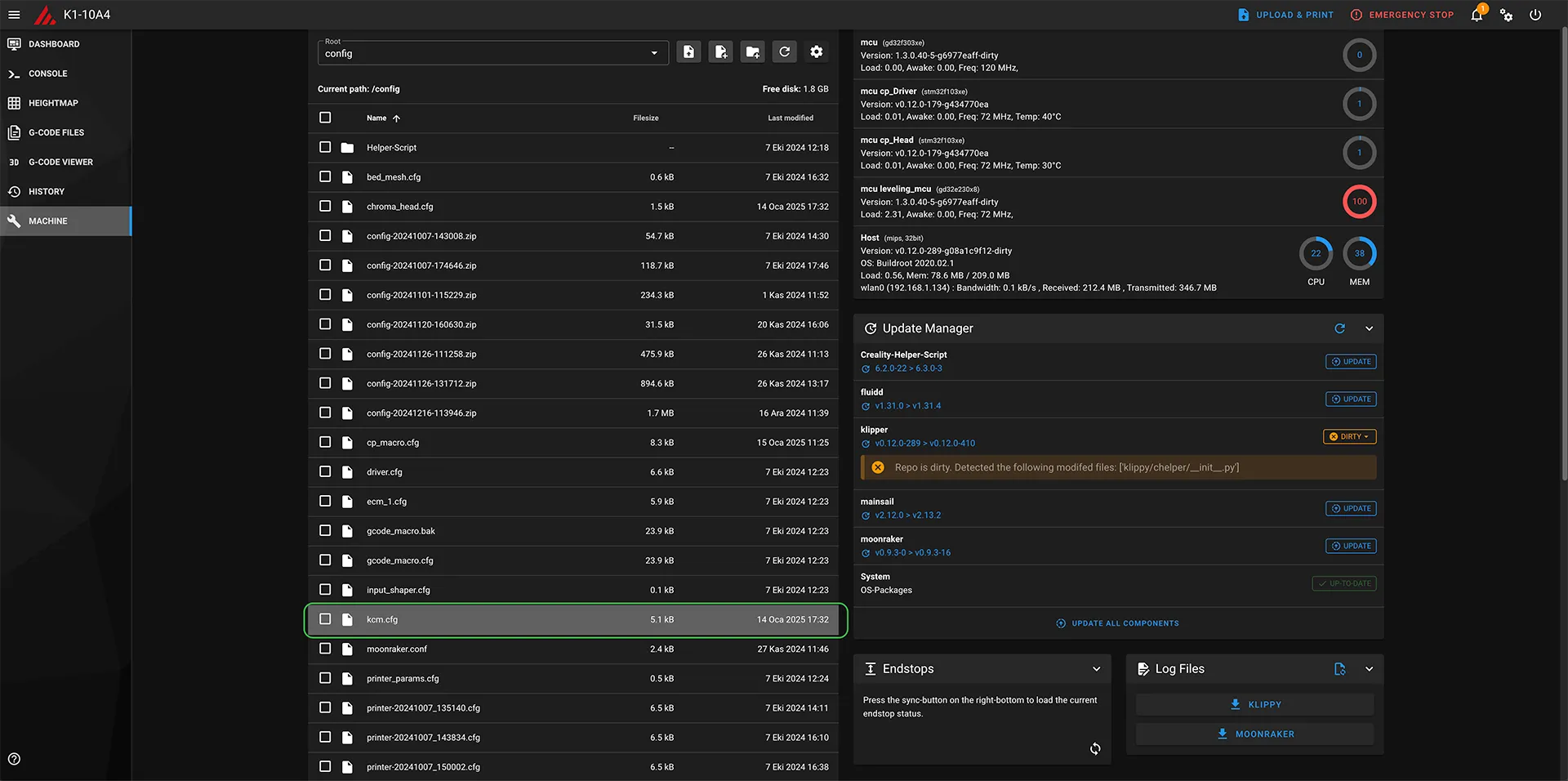The width and height of the screenshot is (1568, 781).
Task: Refresh Update Manager status
Action: point(1339,328)
